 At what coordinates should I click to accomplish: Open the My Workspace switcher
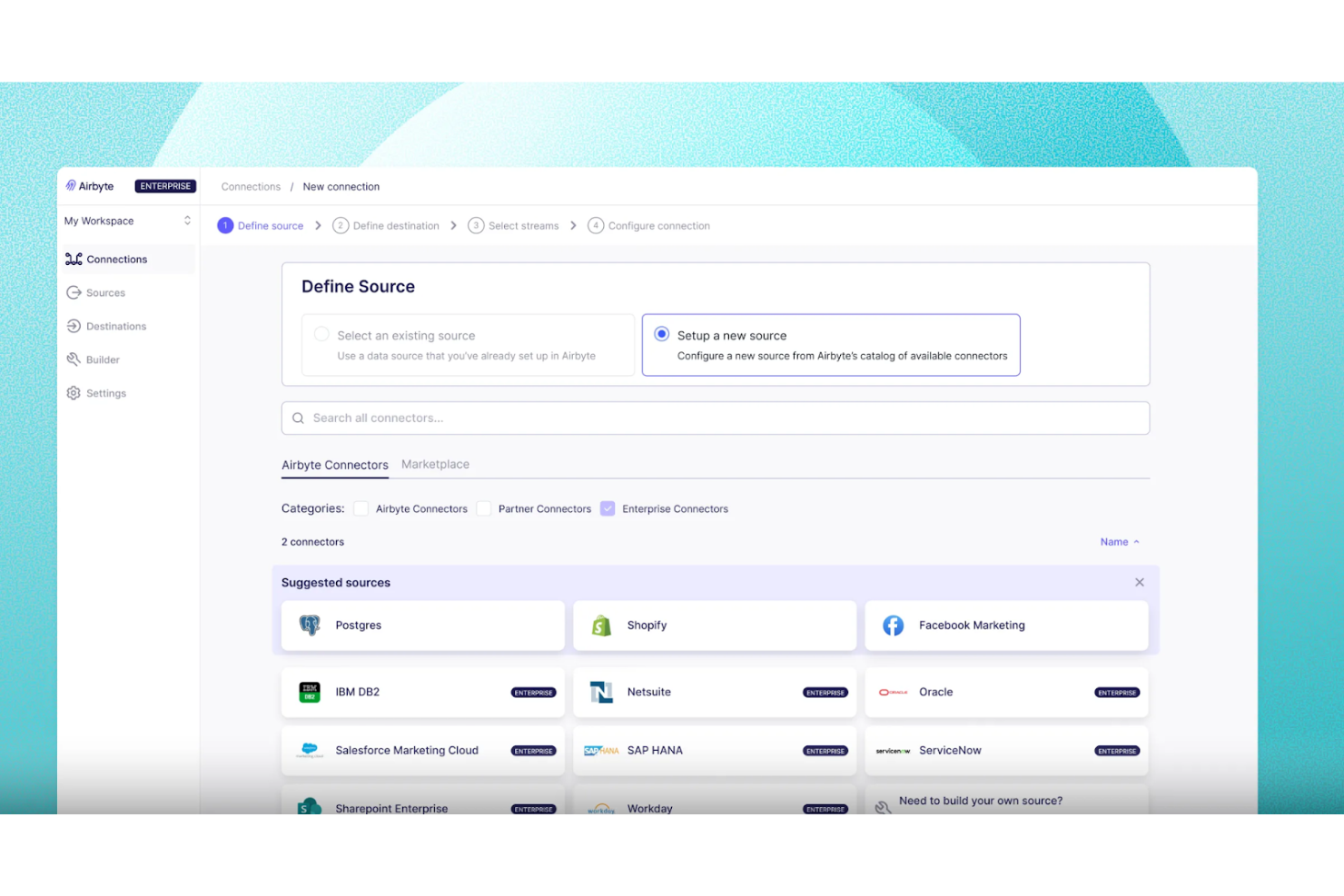point(127,221)
